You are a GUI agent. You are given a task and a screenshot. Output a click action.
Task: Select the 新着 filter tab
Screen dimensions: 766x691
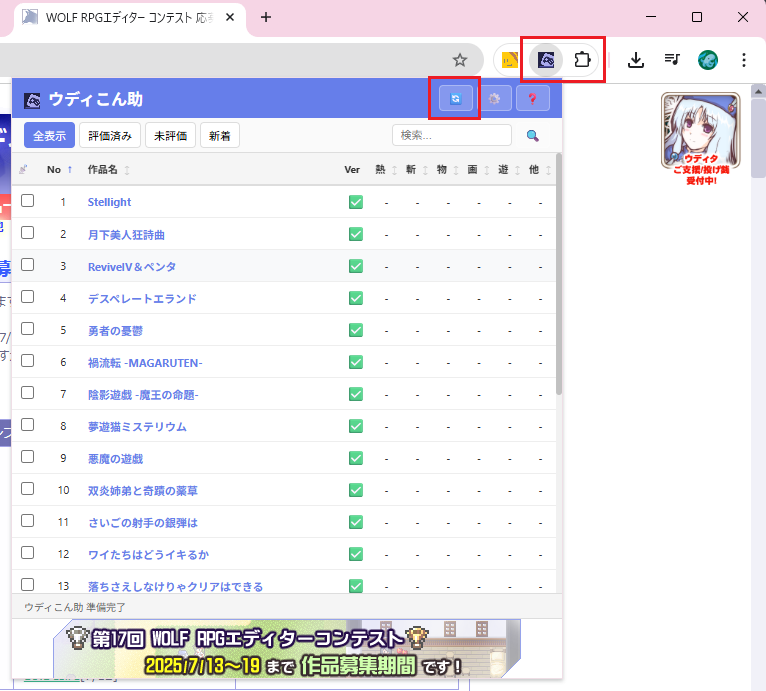[220, 135]
